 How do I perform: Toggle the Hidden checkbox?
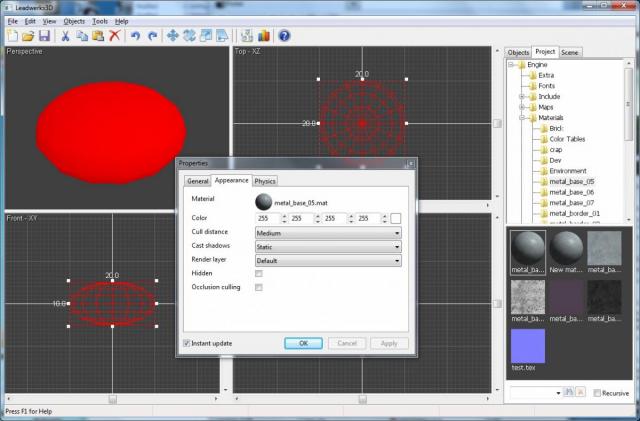259,273
